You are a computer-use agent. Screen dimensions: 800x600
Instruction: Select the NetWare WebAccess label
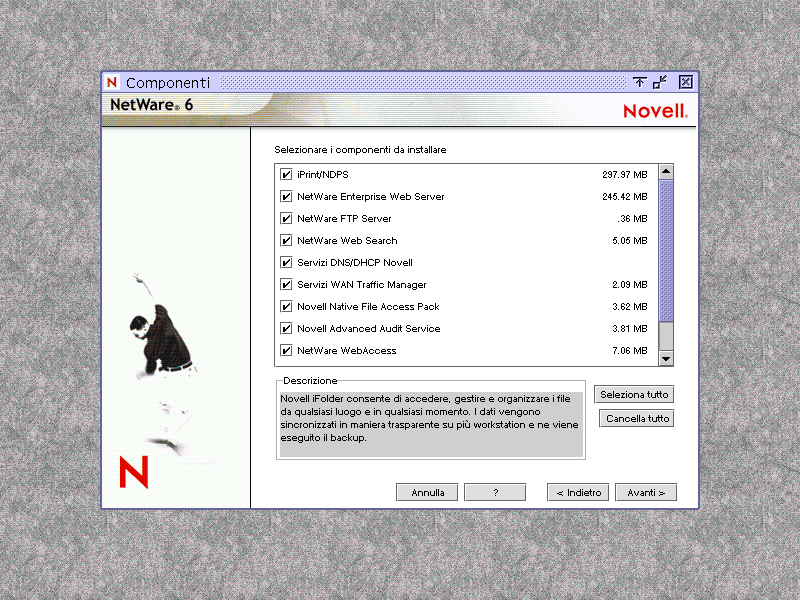pyautogui.click(x=346, y=350)
